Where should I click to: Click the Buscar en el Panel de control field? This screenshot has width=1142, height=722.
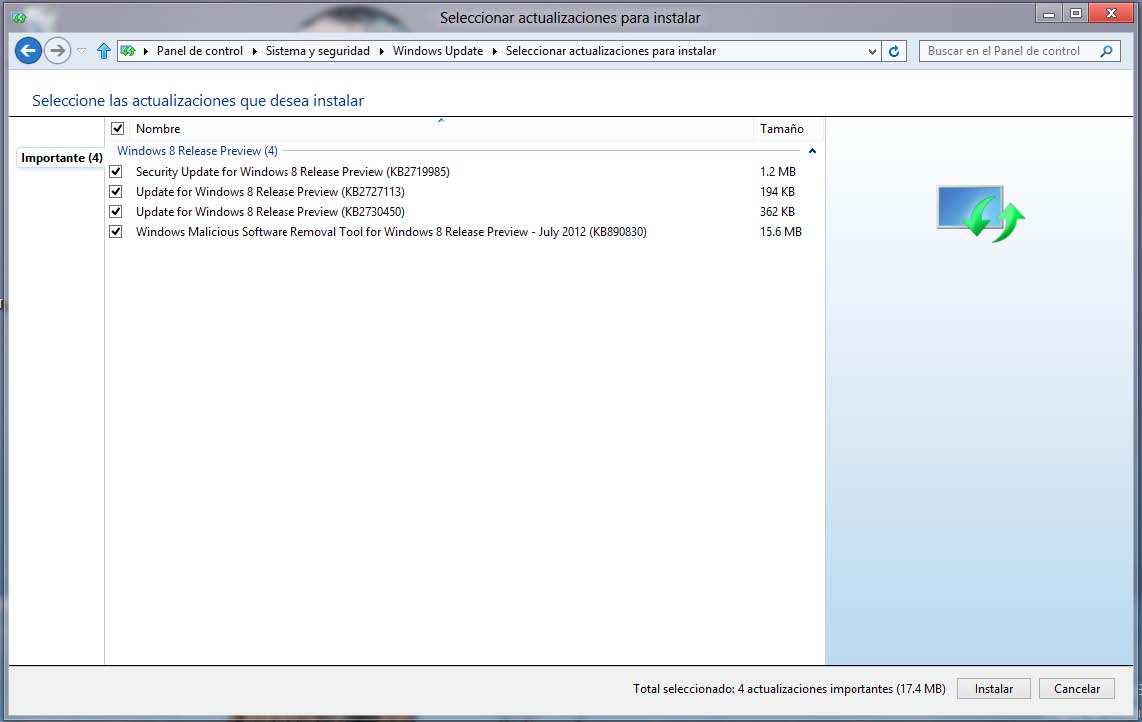(x=1004, y=51)
